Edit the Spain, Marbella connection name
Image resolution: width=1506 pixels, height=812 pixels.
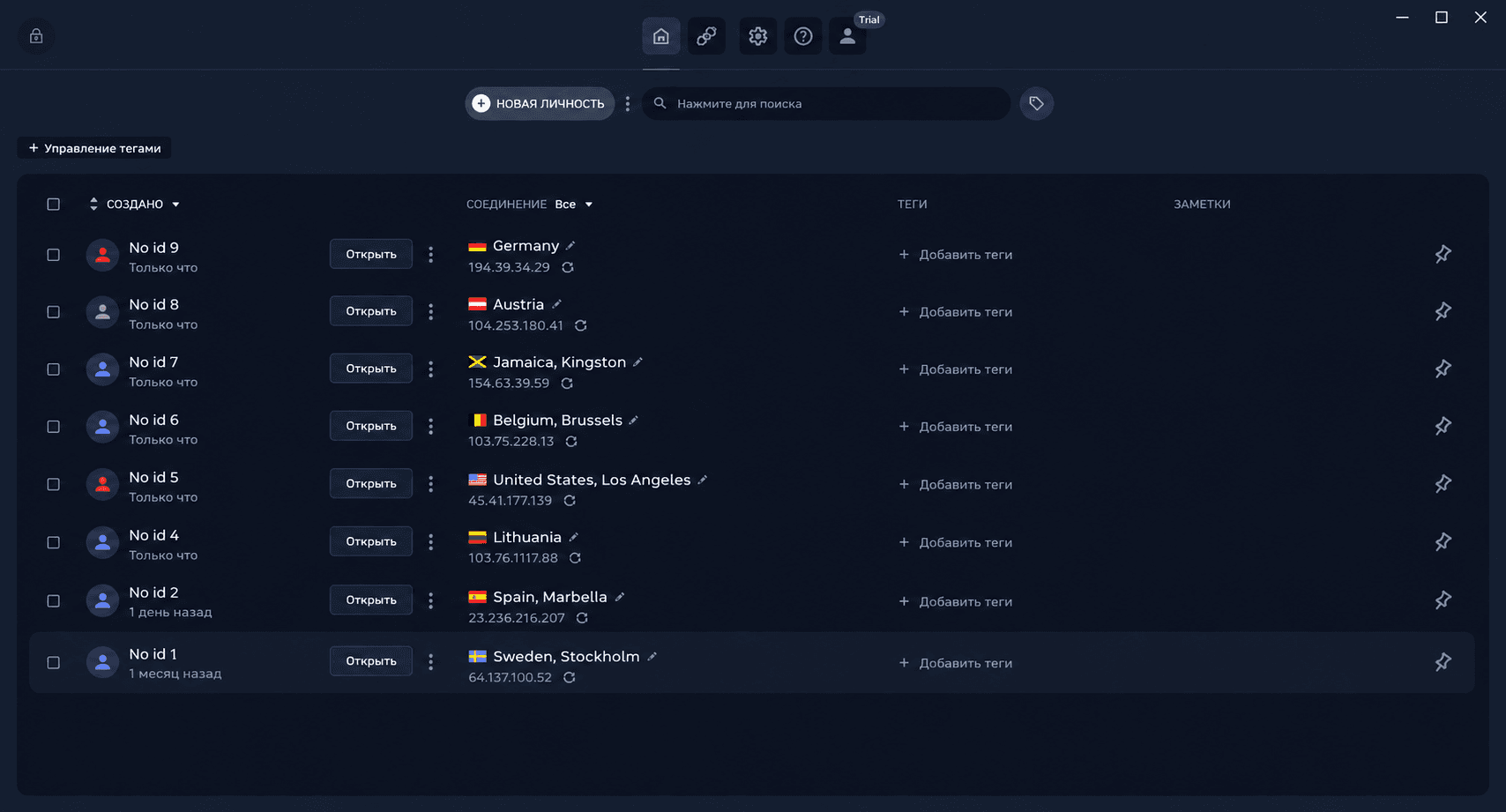tap(620, 597)
